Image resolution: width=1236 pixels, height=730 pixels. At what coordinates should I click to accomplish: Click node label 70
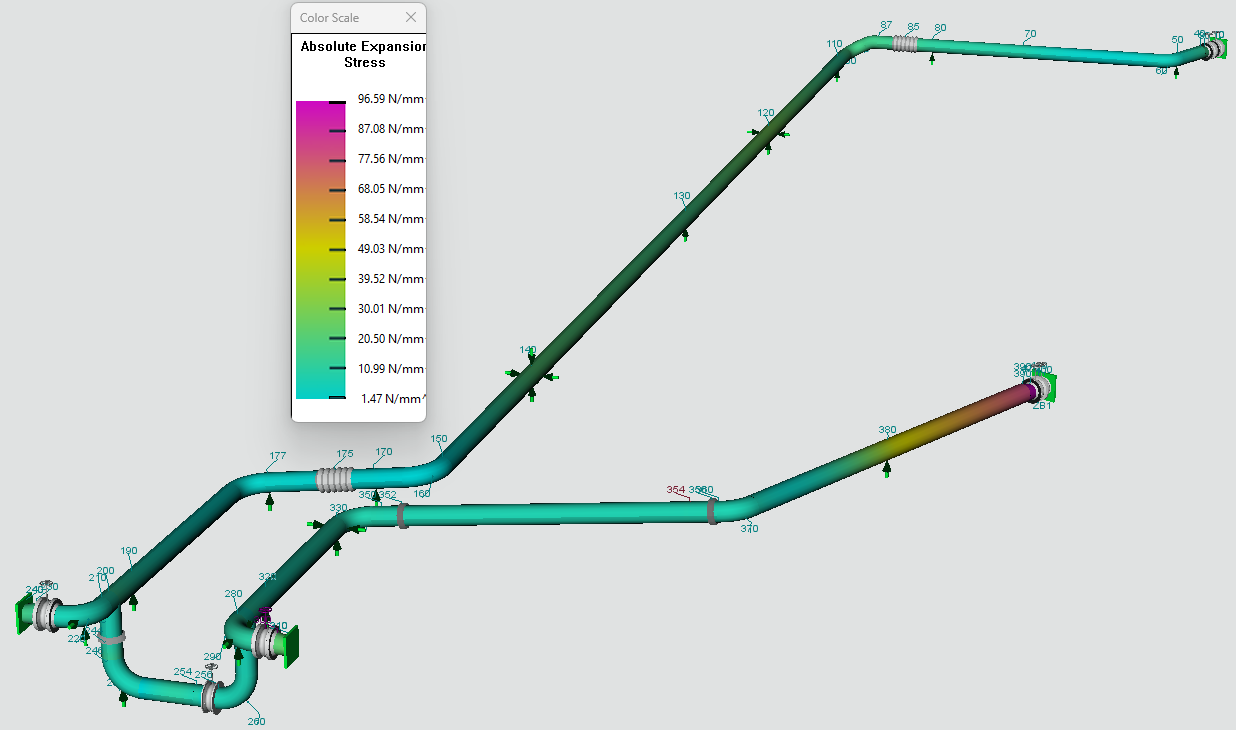pyautogui.click(x=1030, y=34)
